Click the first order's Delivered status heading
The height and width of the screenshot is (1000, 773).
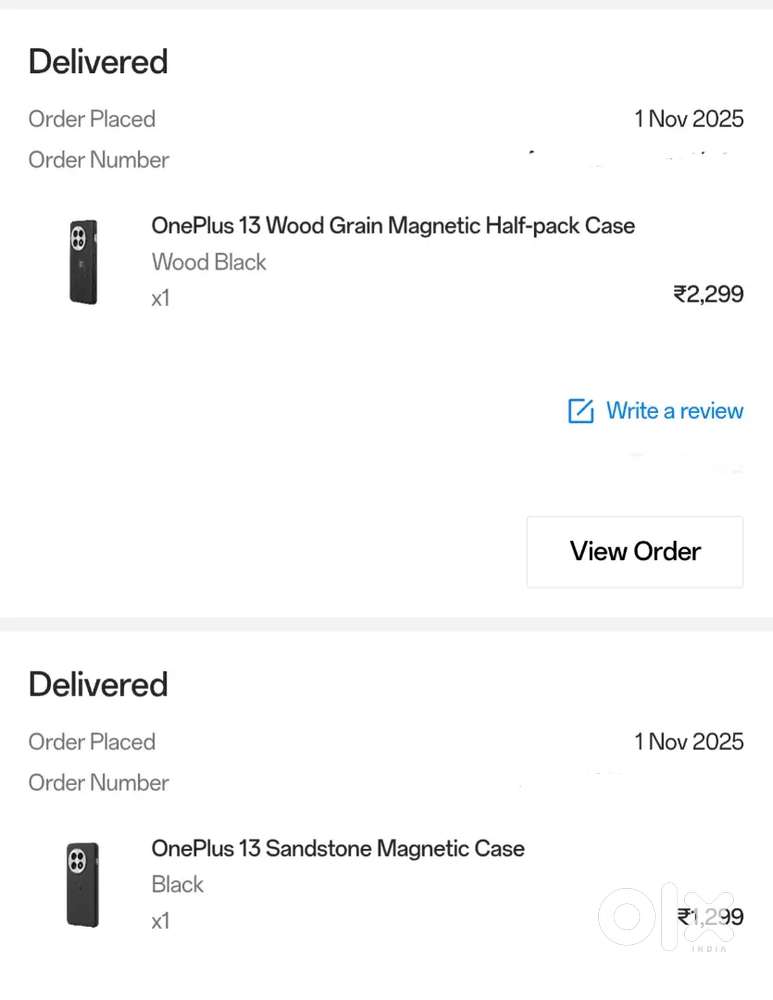point(97,61)
